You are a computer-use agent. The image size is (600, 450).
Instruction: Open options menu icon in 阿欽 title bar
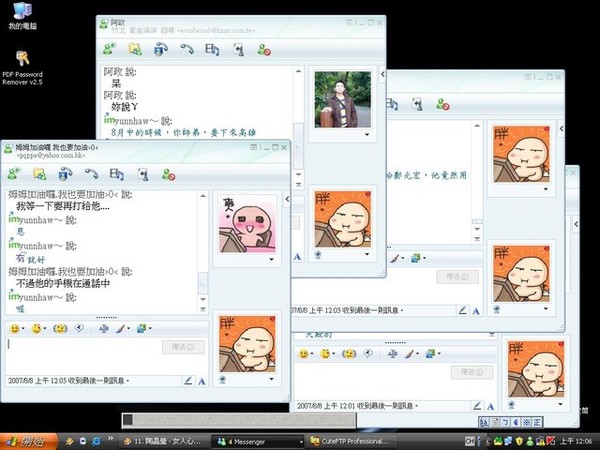(349, 23)
